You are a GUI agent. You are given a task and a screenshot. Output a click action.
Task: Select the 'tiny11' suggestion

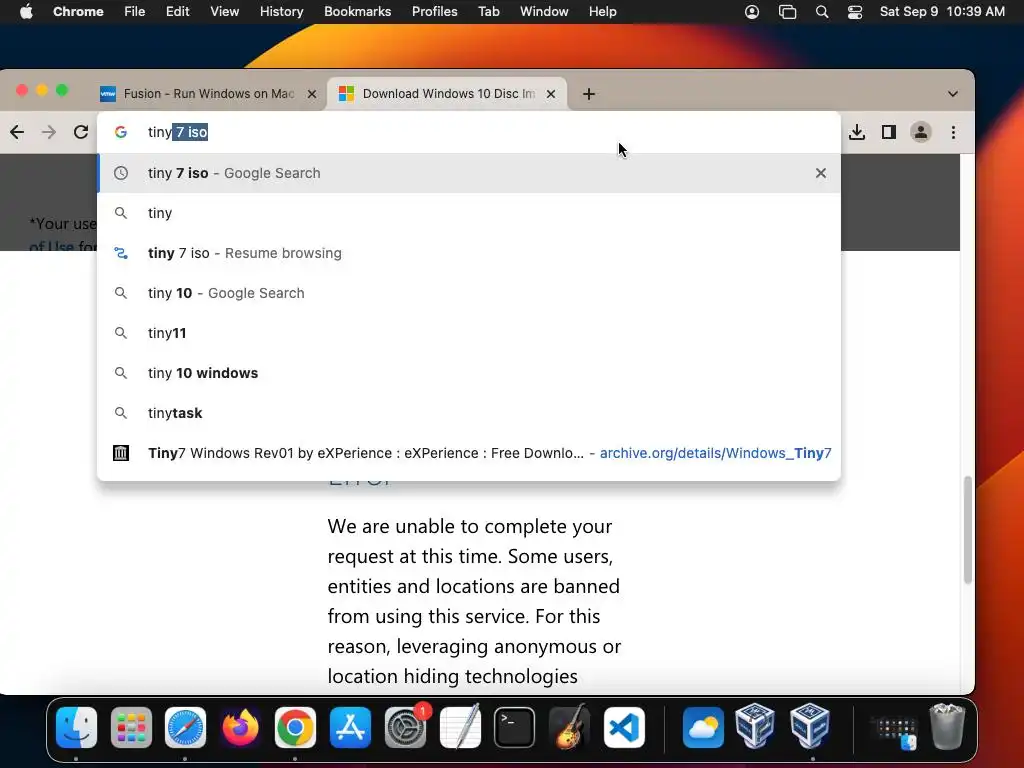[469, 333]
